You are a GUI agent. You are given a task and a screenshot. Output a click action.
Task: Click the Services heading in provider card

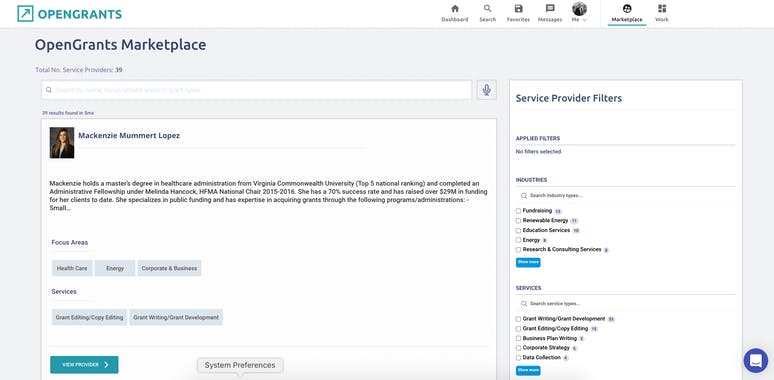(x=64, y=292)
